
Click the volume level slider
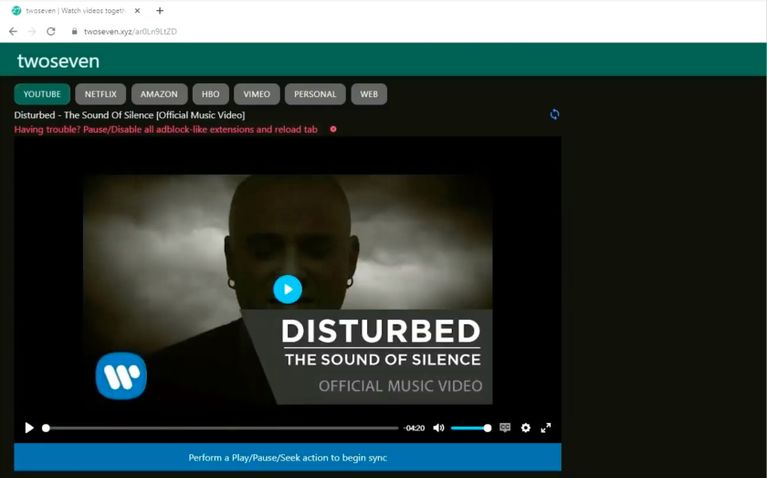(x=471, y=428)
